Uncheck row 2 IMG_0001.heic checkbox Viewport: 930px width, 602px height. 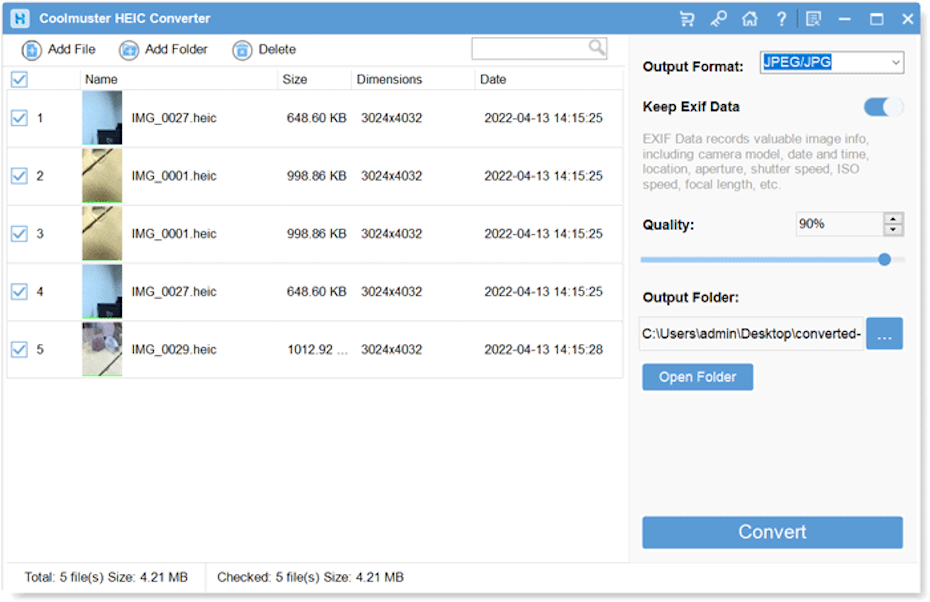[19, 176]
